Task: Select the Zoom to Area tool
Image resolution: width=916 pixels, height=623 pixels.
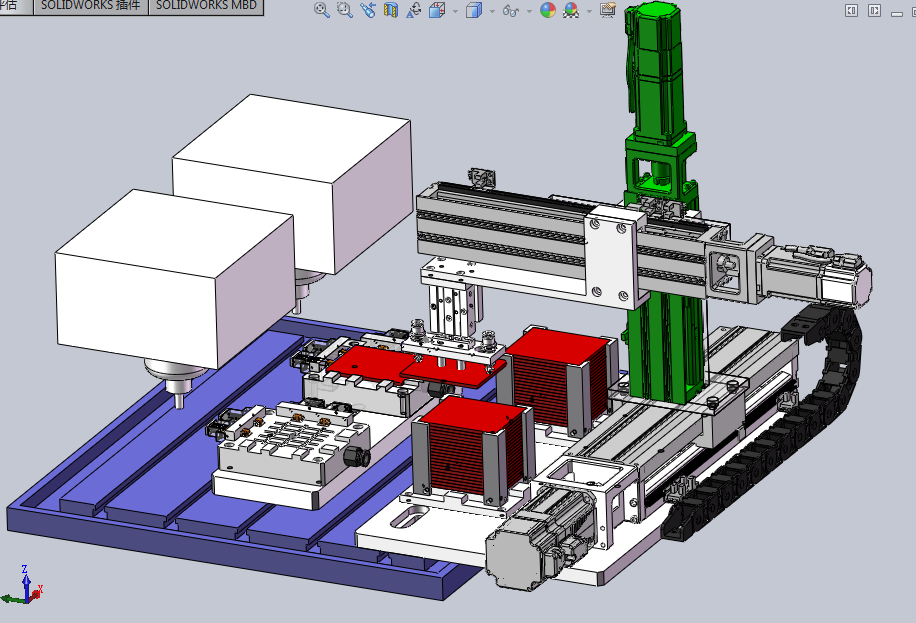Action: [x=345, y=11]
